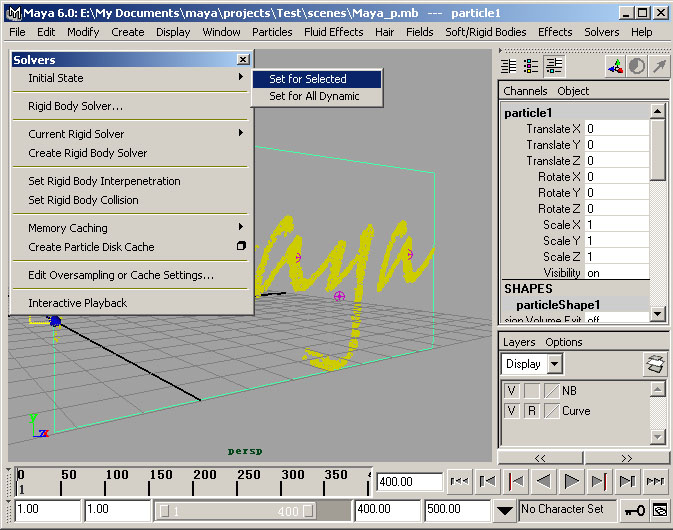Viewport: 673px width, 530px height.
Task: Toggle option box for Create Particle Disk Cache
Action: 241,247
